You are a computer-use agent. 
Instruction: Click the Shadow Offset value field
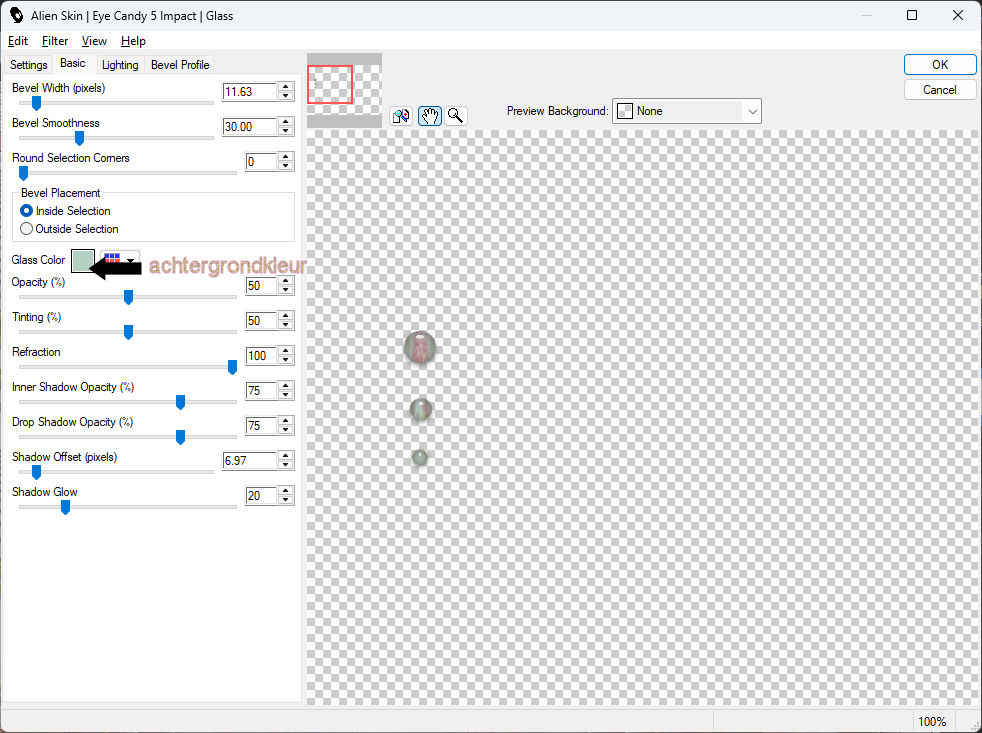pos(249,460)
